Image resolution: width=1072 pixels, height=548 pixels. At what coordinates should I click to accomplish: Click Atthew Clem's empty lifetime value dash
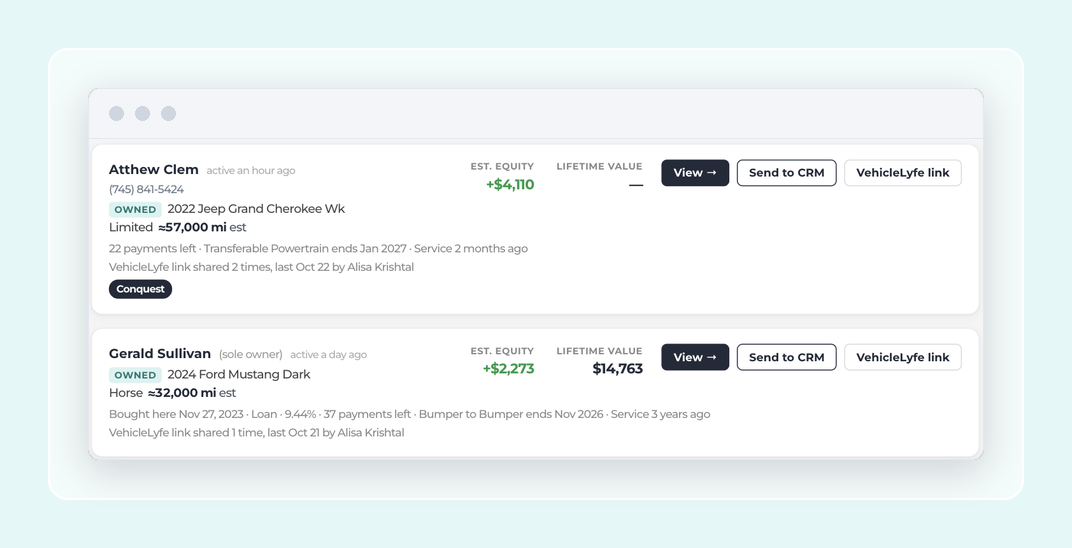click(x=636, y=185)
